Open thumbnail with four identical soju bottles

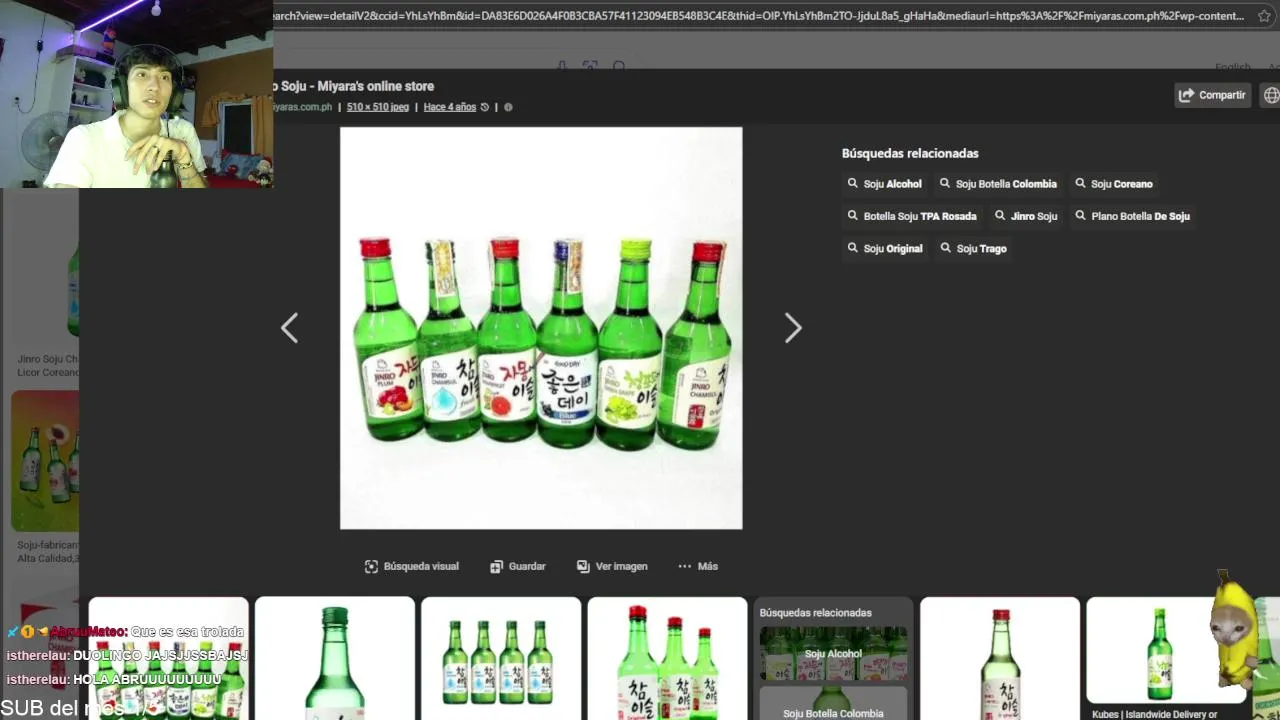(x=501, y=658)
